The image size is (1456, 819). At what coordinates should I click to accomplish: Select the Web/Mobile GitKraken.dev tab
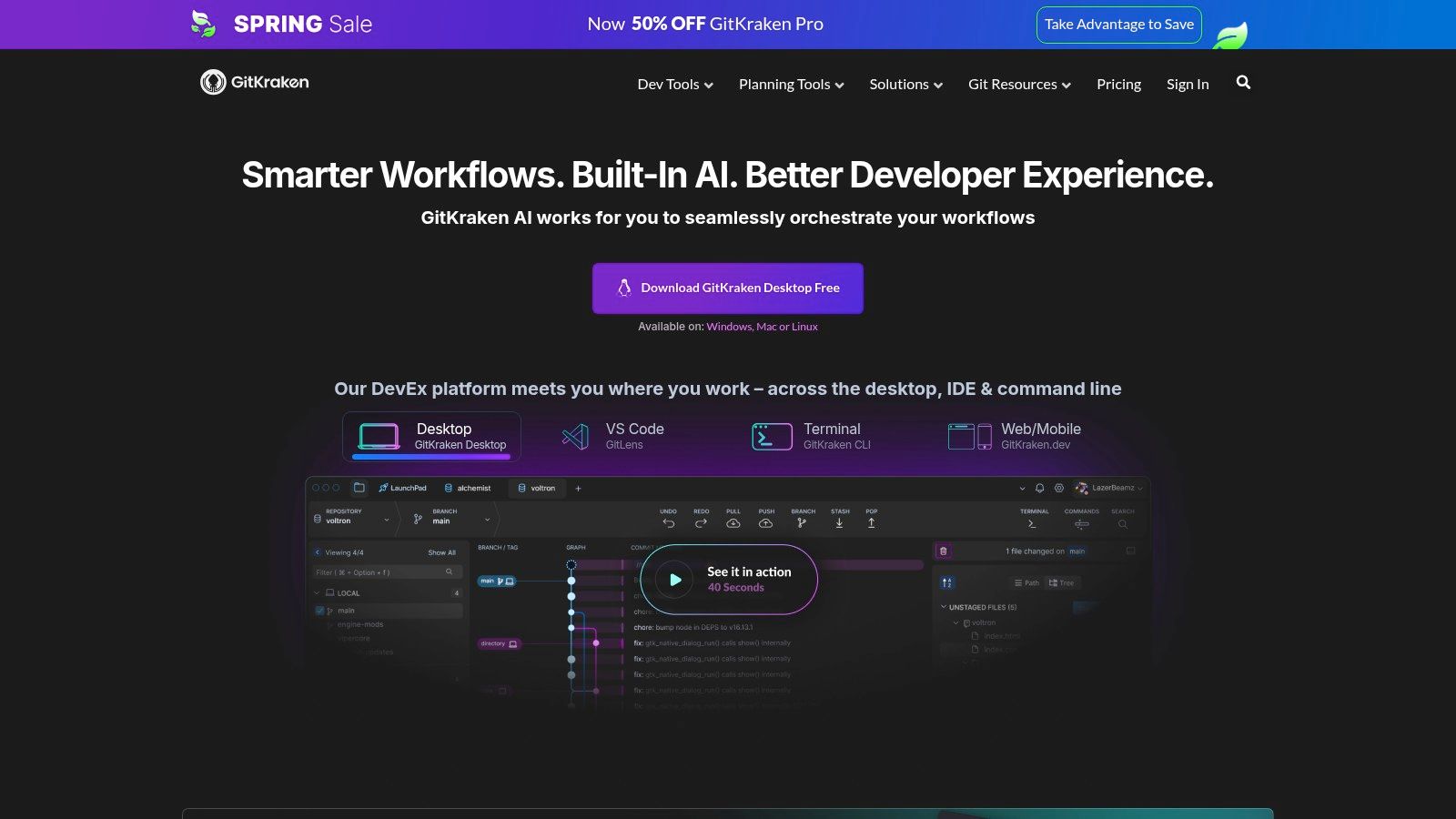point(1015,437)
